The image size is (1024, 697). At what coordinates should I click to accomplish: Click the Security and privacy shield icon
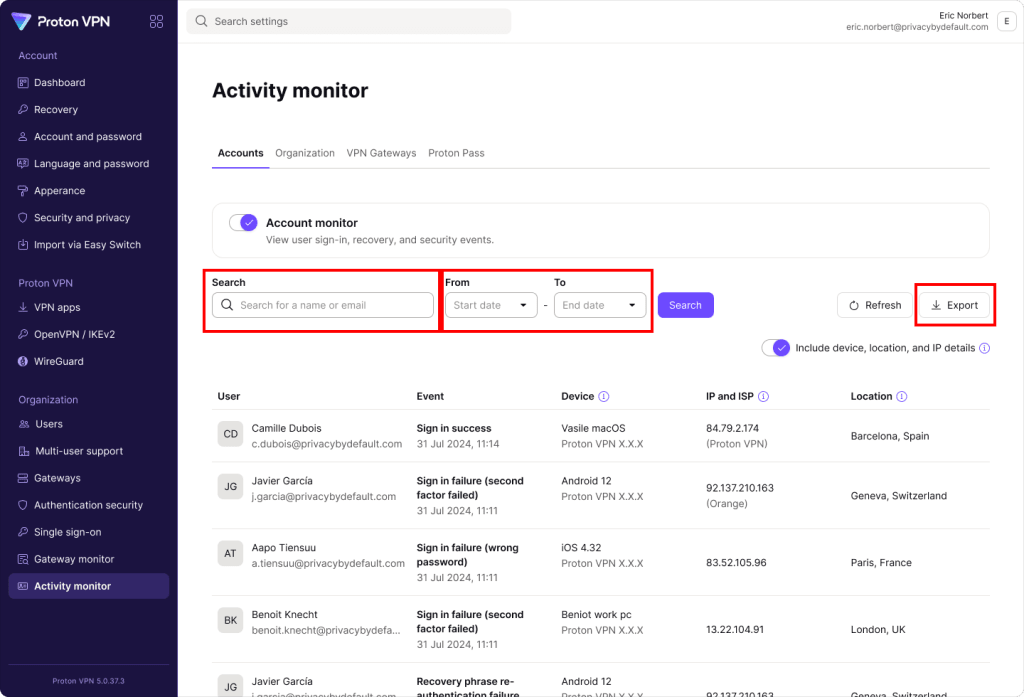pos(23,218)
